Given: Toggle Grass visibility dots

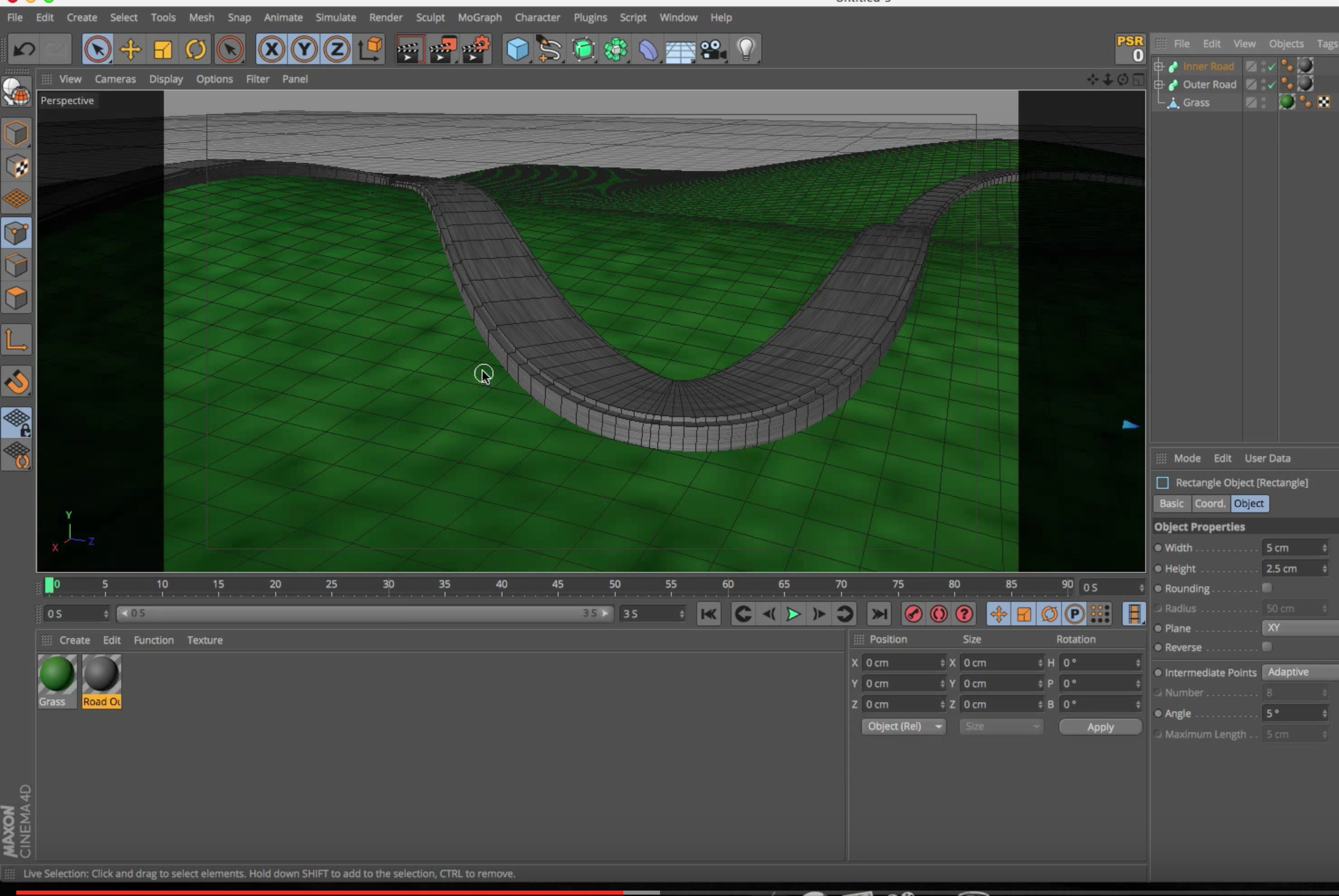Looking at the screenshot, I should (x=1264, y=102).
